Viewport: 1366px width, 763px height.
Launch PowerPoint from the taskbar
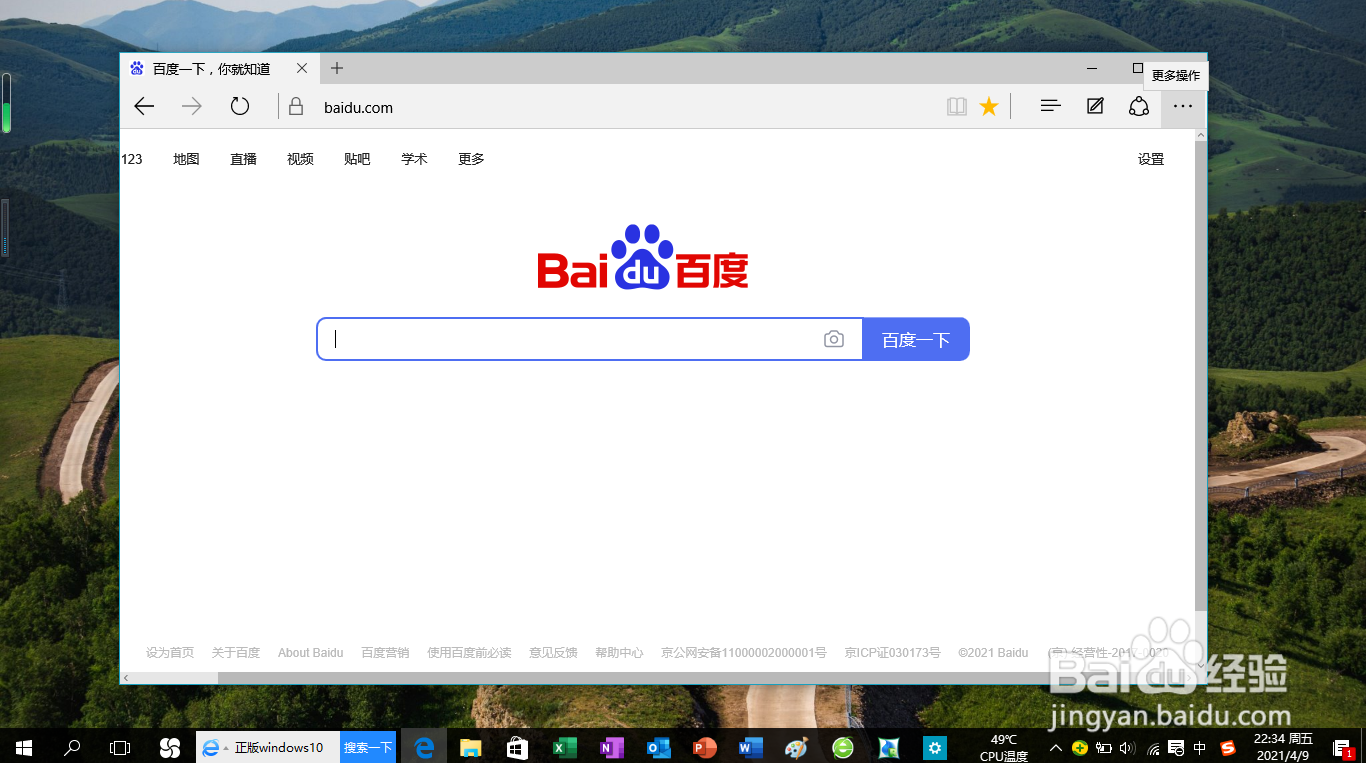[x=705, y=747]
